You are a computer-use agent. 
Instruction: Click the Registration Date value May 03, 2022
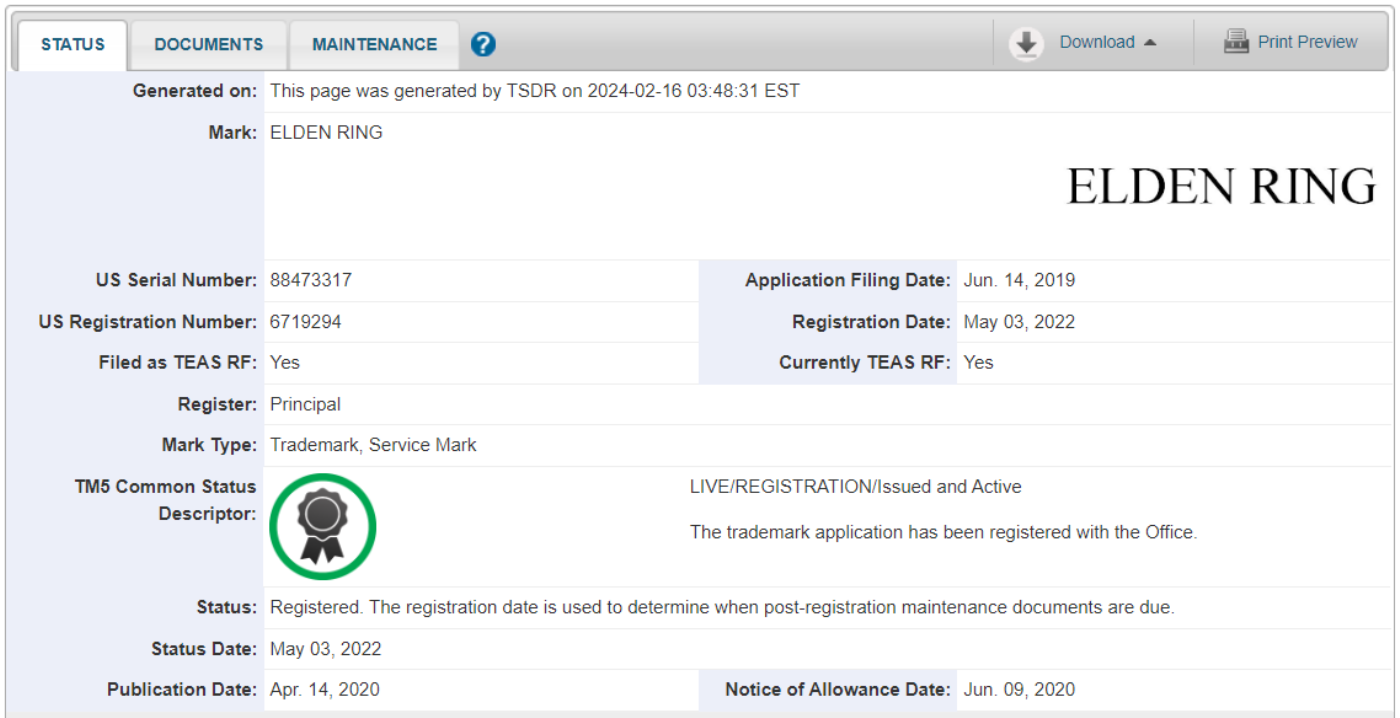coord(1019,322)
